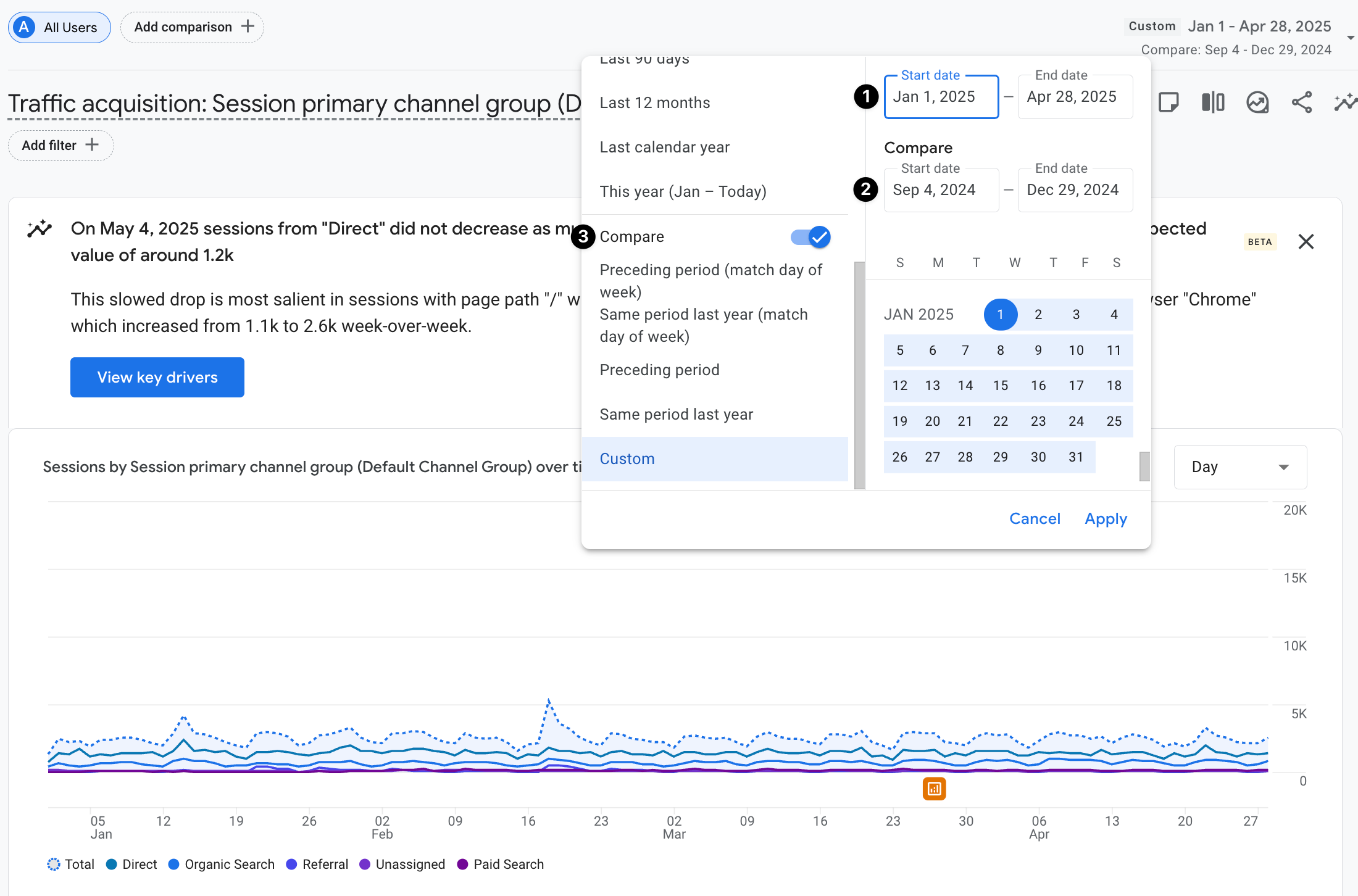
Task: Expand the date range dropdown arrow
Action: click(x=1350, y=38)
